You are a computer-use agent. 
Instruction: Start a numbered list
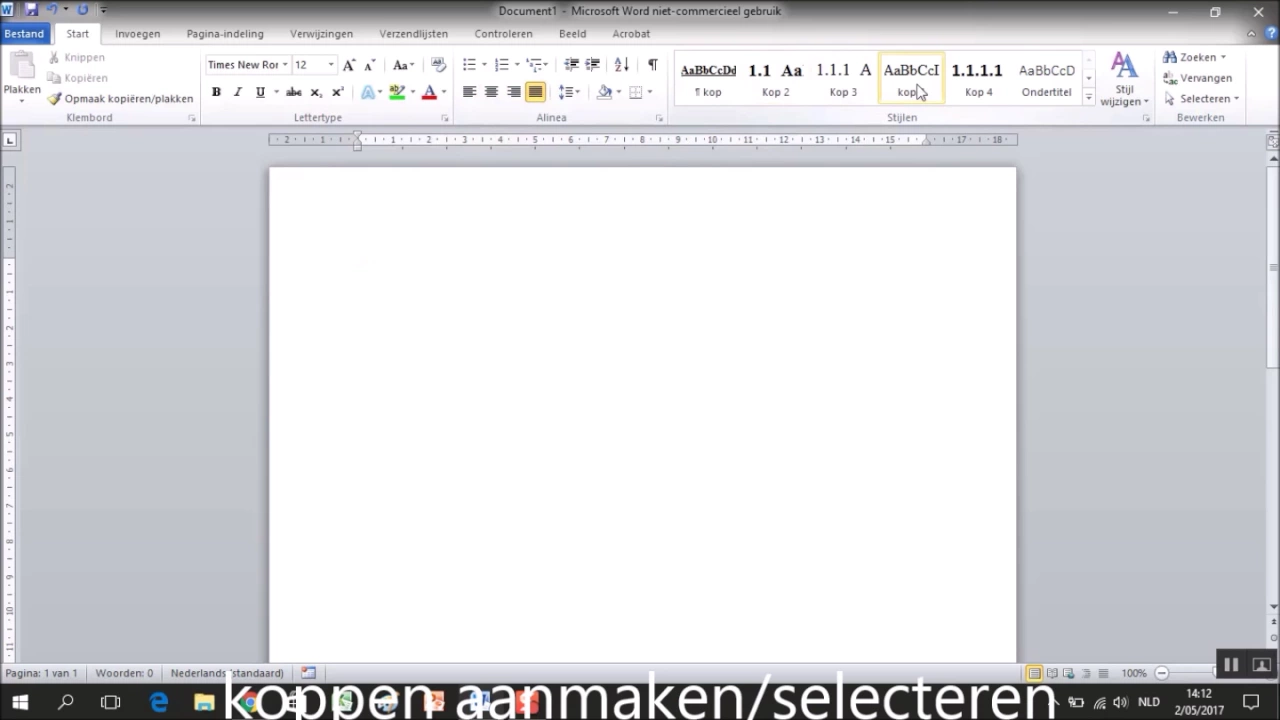[502, 65]
